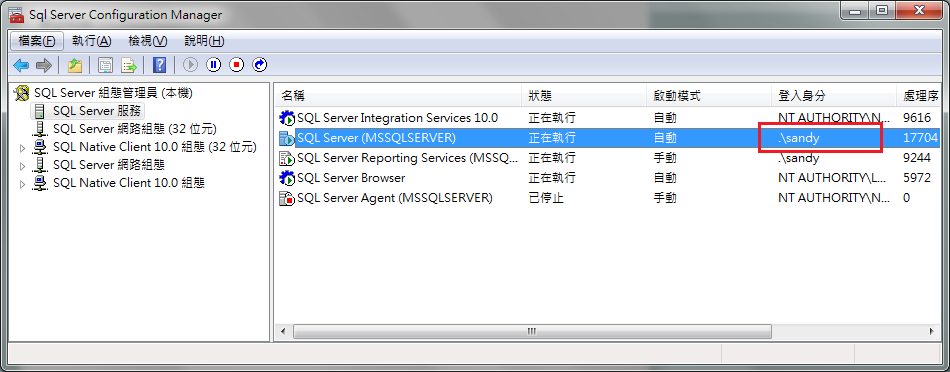Click the horizontal scrollbar left arrow

tap(283, 331)
